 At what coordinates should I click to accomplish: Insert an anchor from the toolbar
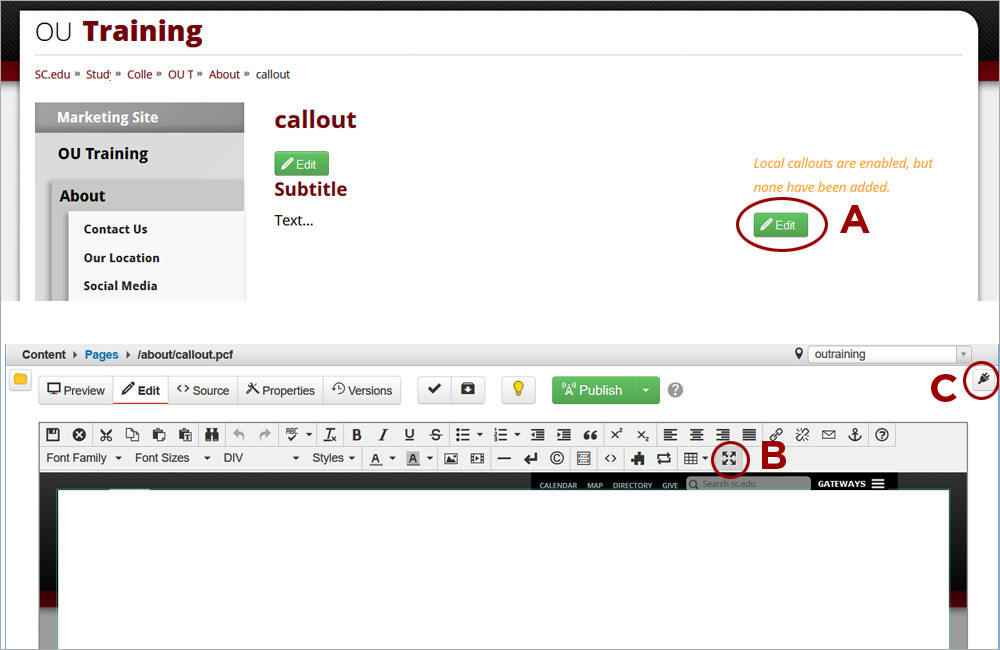[855, 434]
